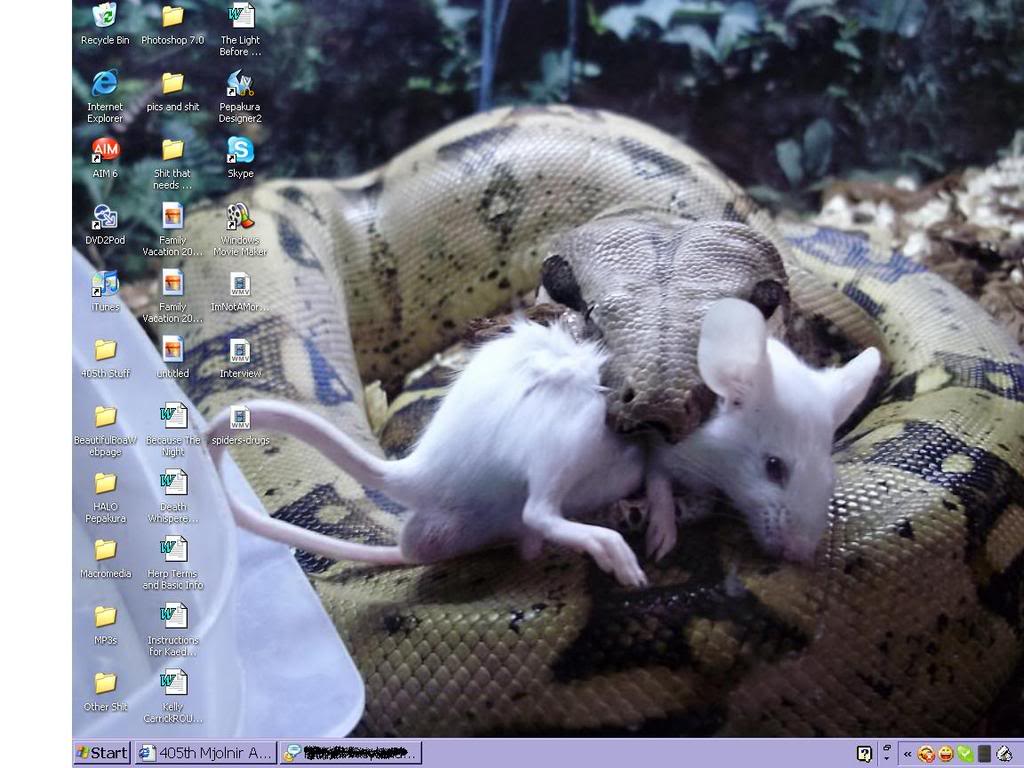Image resolution: width=1024 pixels, height=768 pixels.
Task: Open the AIM 6 shortcut
Action: coord(104,157)
